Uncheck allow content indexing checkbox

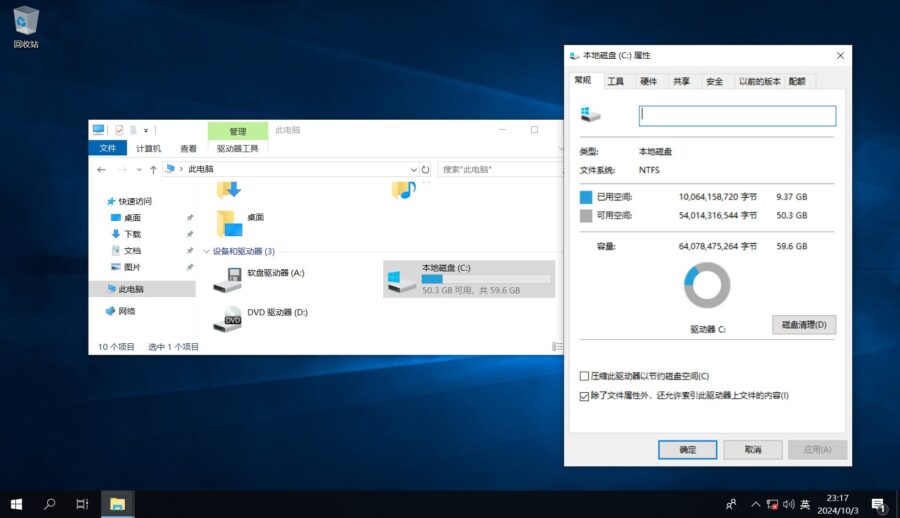[x=584, y=396]
